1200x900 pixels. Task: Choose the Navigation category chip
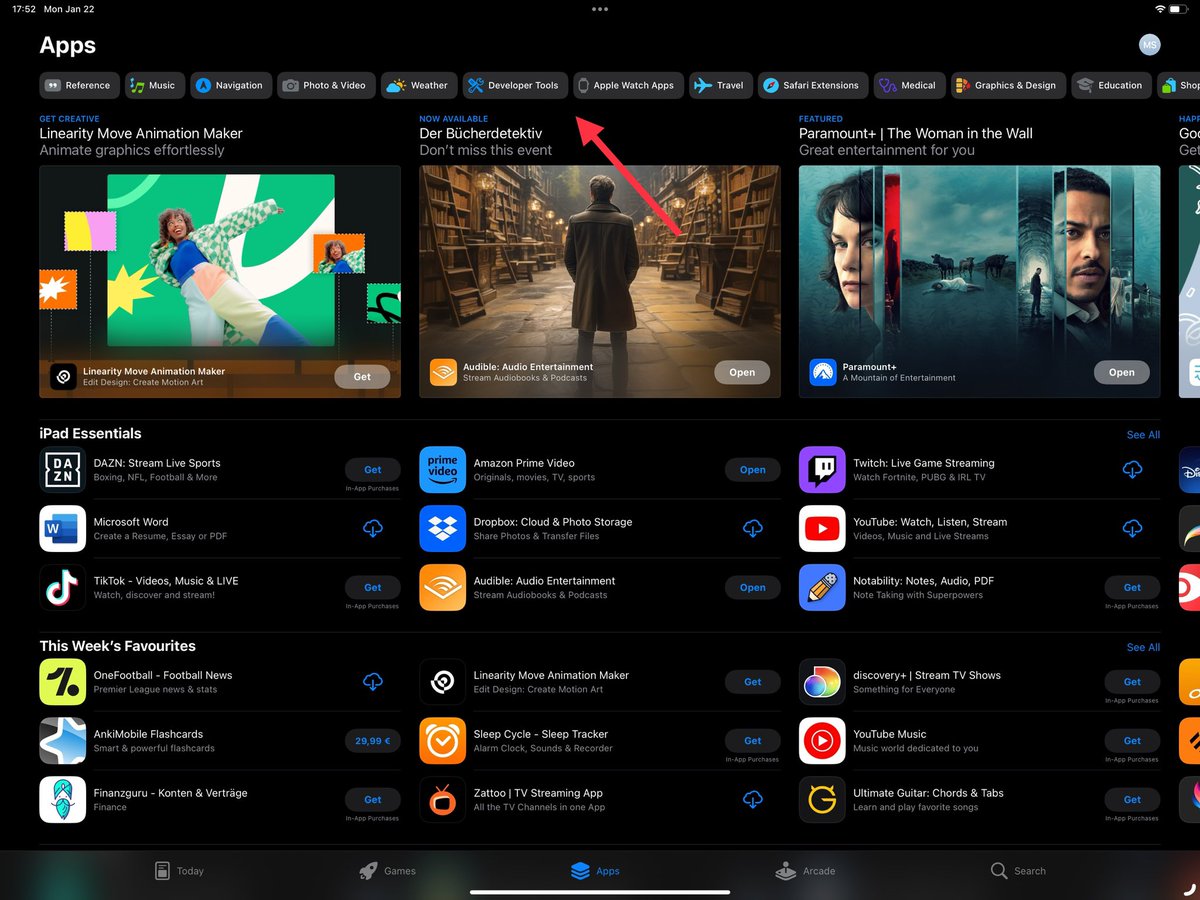click(x=231, y=85)
